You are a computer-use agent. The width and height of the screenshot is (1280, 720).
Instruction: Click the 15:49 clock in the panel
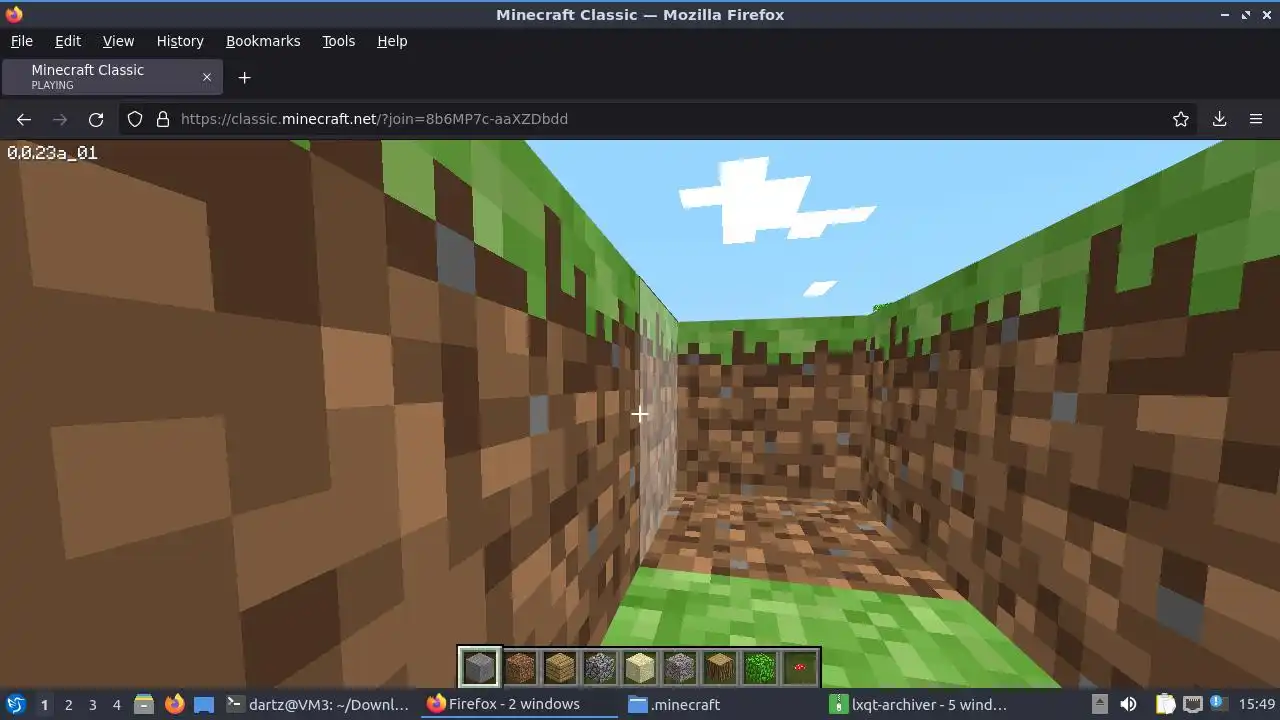click(1257, 705)
